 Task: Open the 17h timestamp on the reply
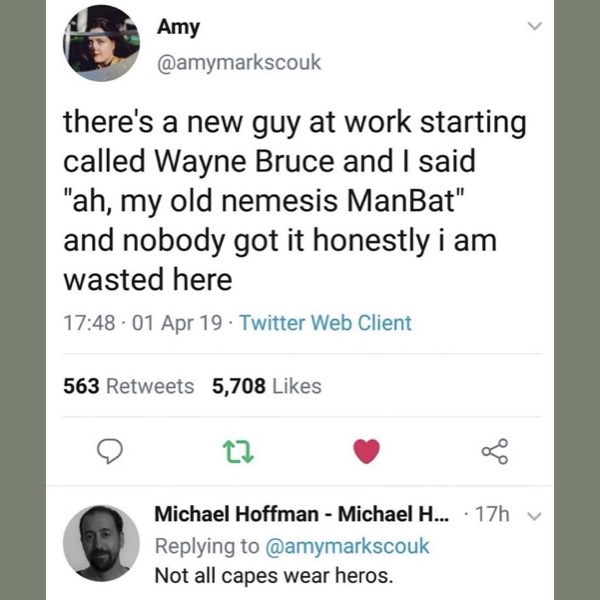(x=494, y=514)
